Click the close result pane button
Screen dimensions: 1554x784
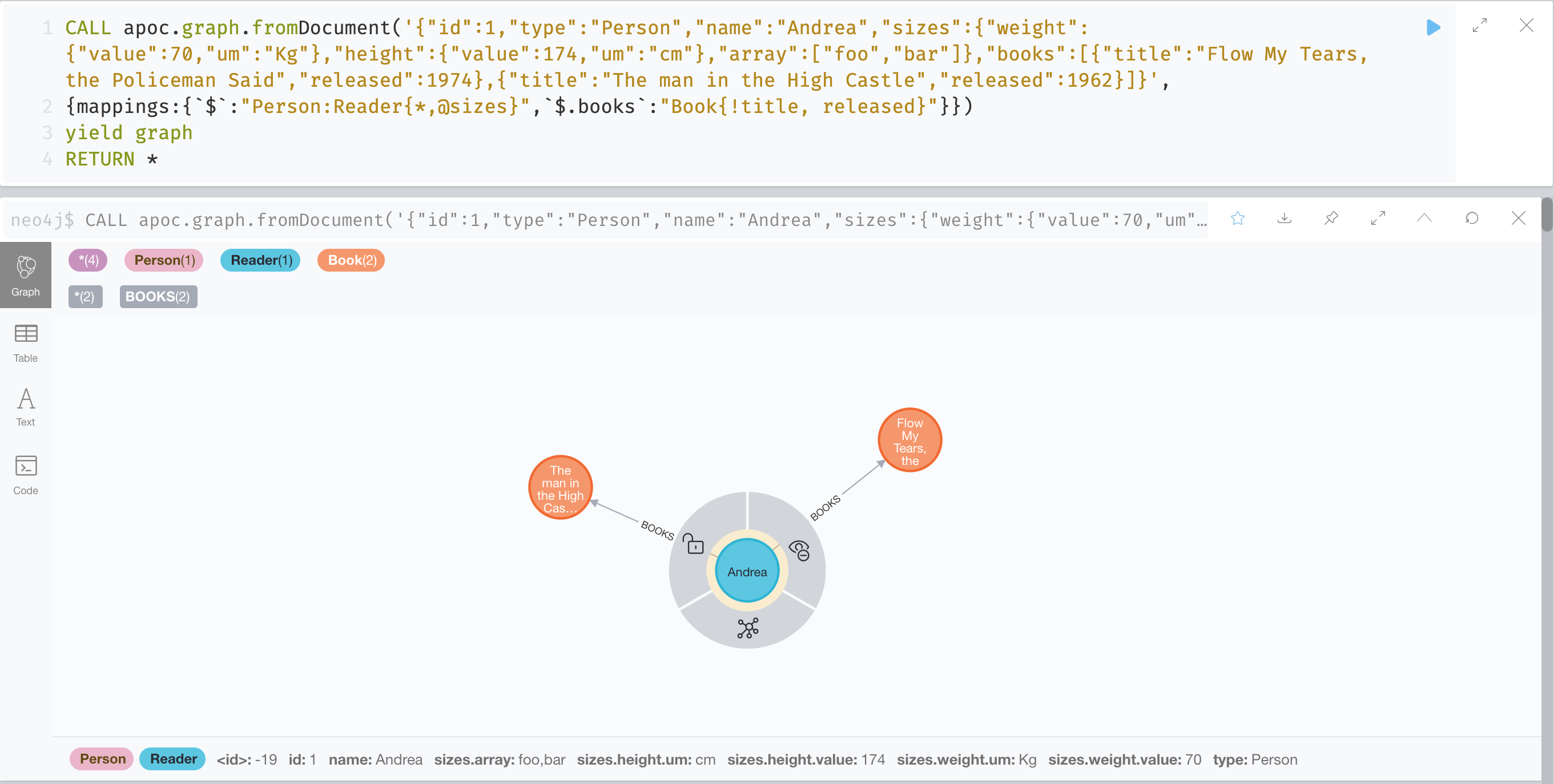(1518, 219)
